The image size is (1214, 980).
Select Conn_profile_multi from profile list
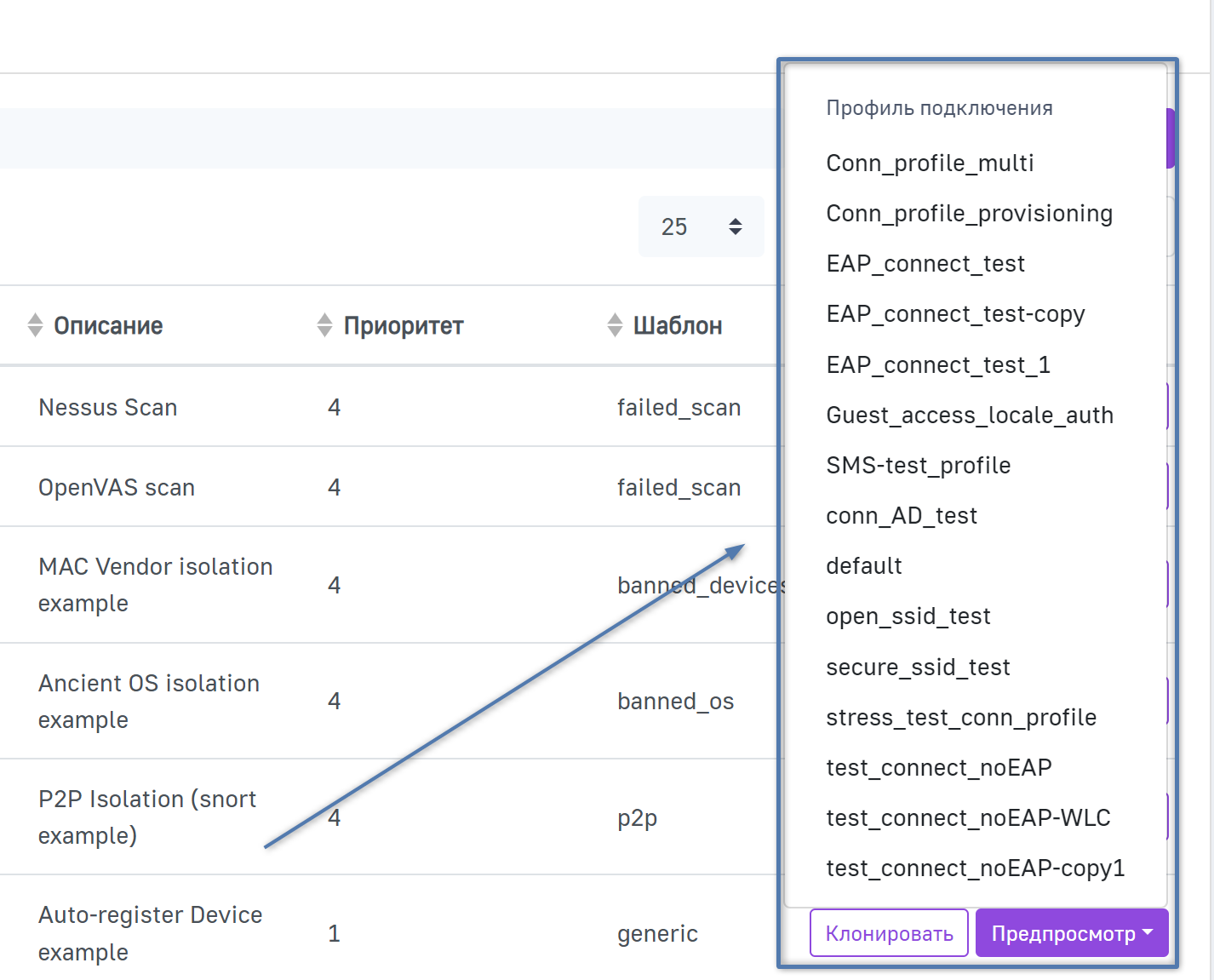pos(930,163)
